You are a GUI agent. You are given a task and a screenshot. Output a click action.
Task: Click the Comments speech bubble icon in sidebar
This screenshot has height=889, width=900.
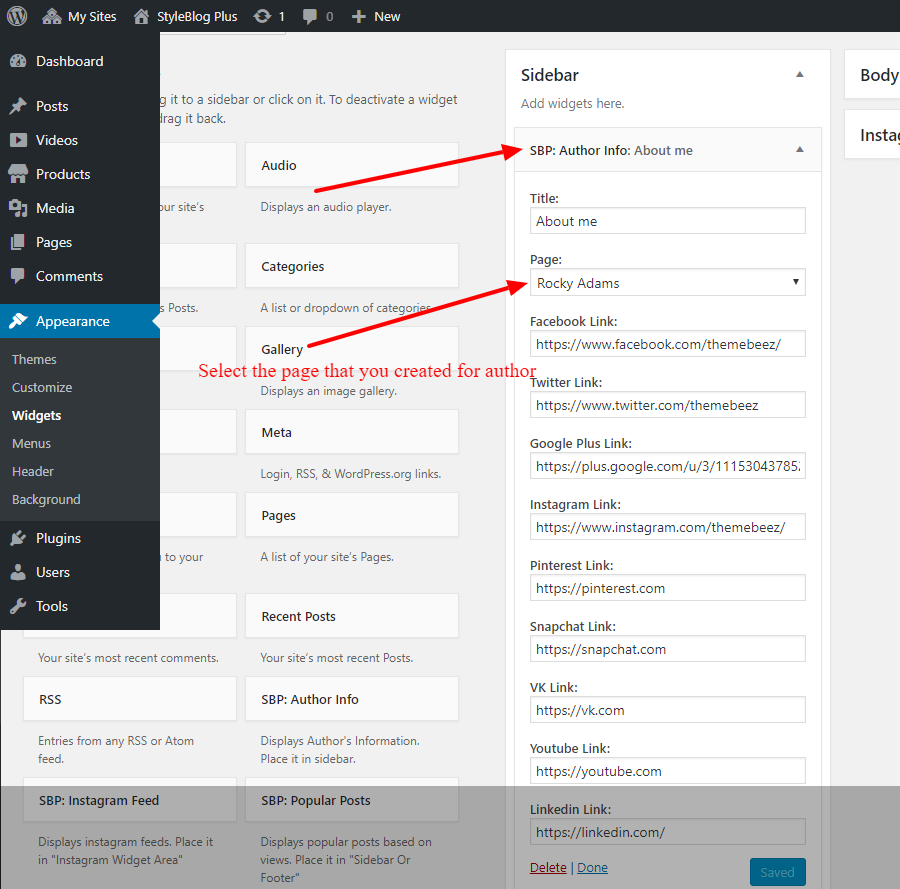(18, 276)
